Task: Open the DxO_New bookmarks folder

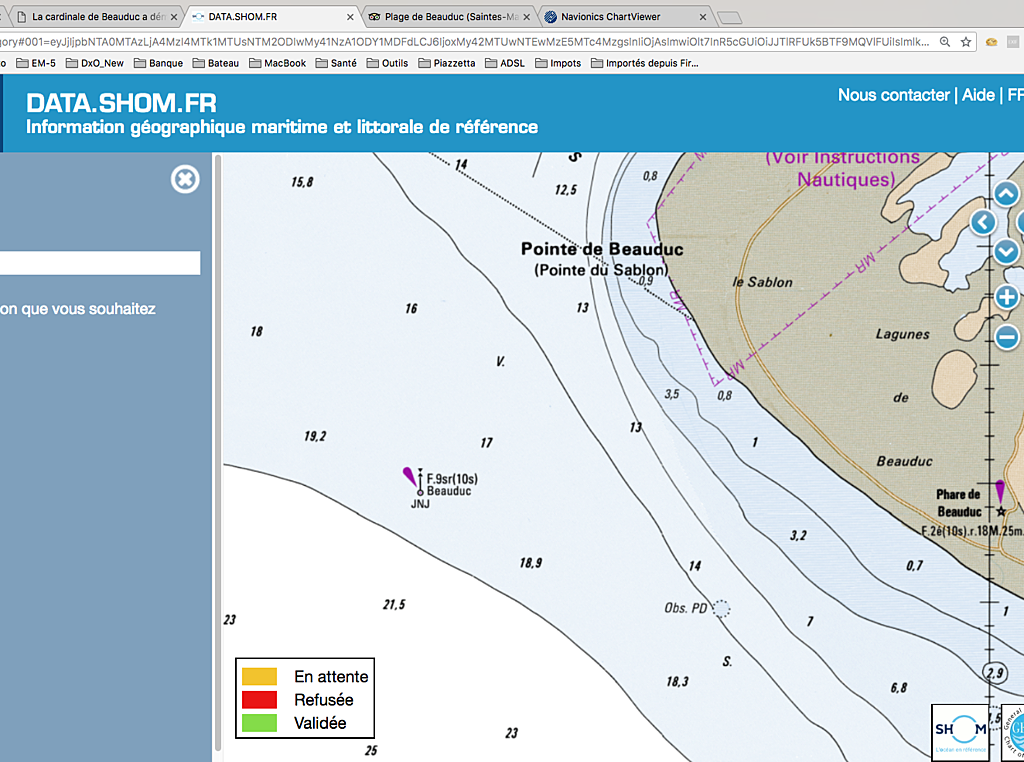Action: 95,63
